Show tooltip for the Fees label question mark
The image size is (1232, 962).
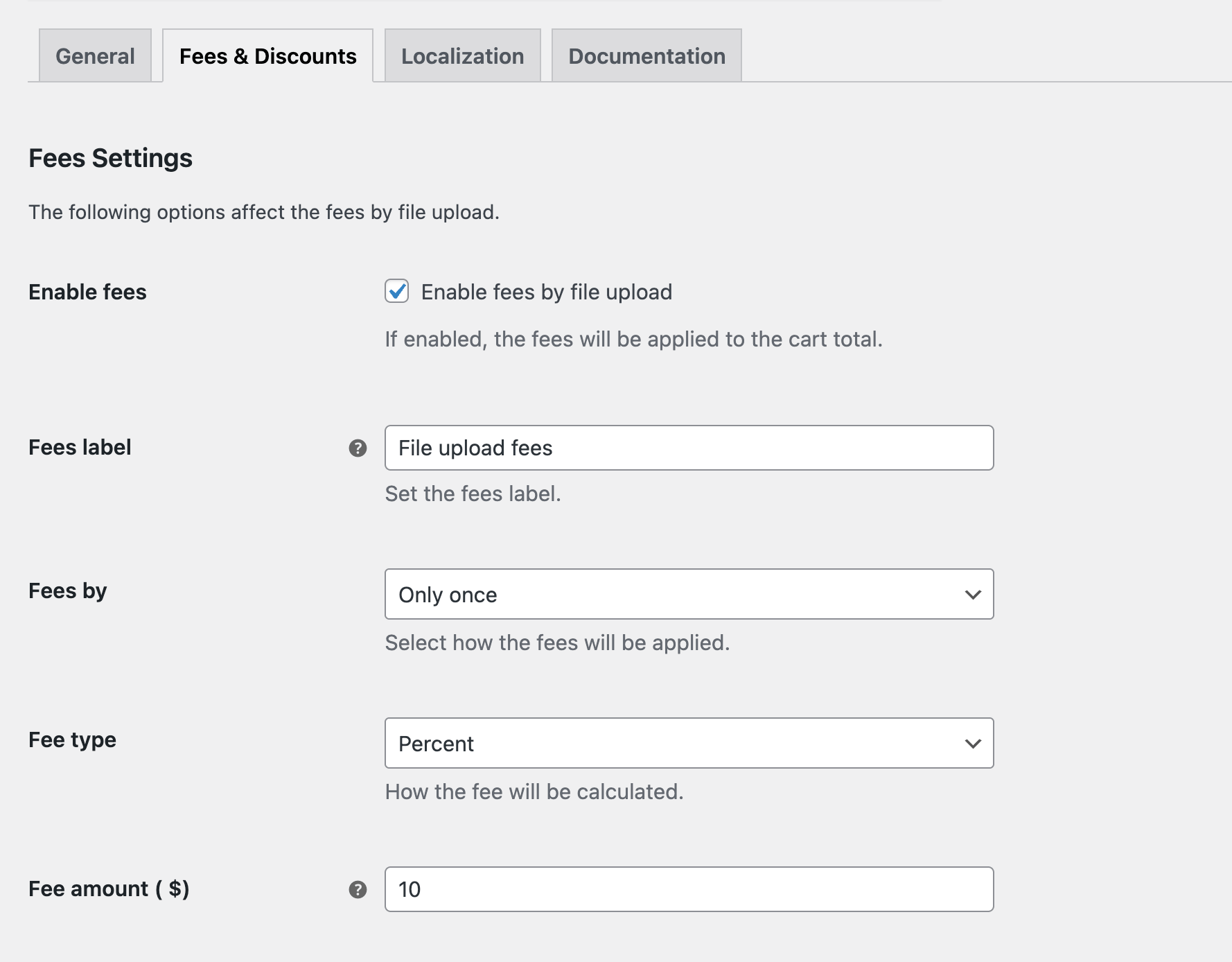click(357, 448)
